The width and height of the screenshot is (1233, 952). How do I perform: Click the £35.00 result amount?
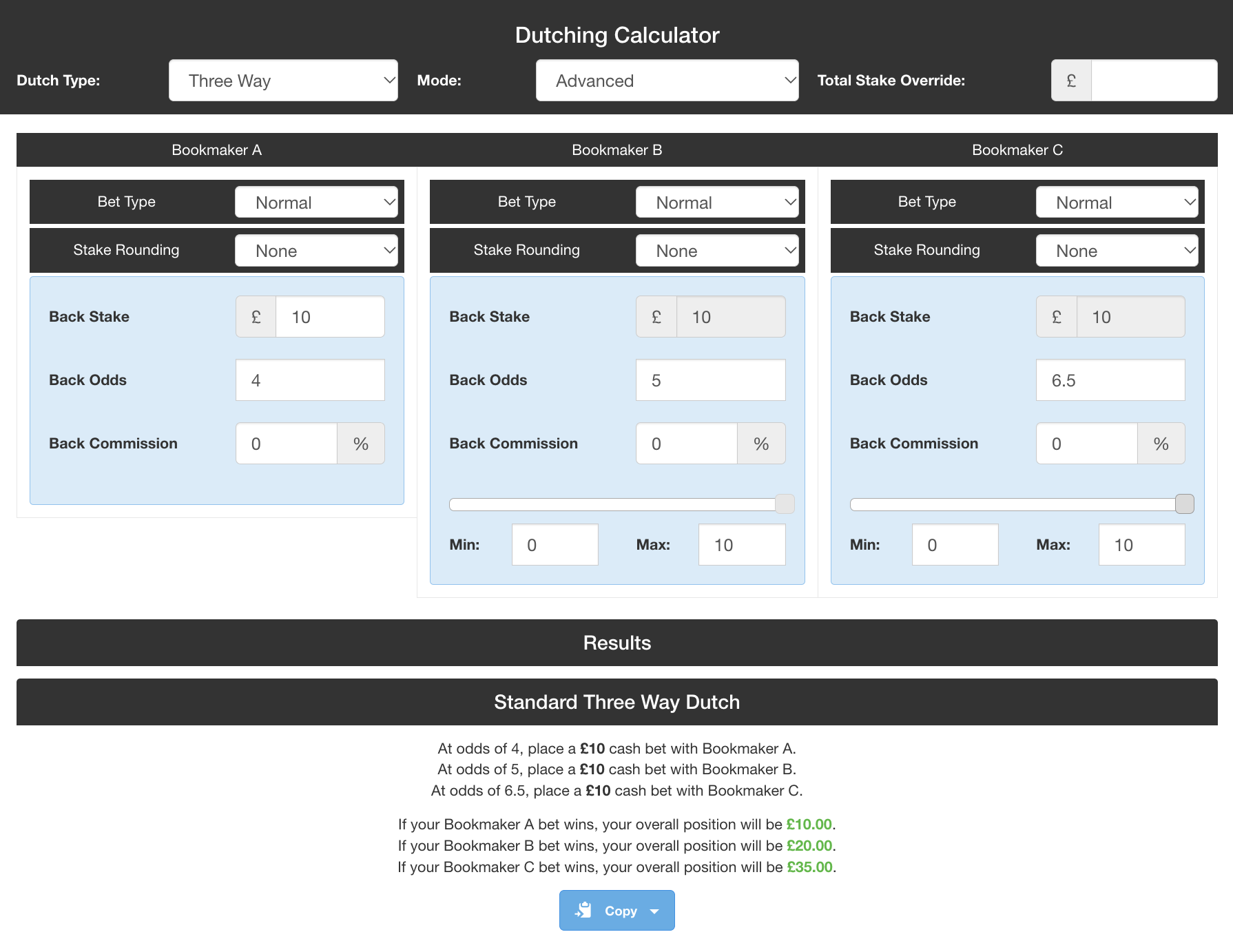[810, 867]
